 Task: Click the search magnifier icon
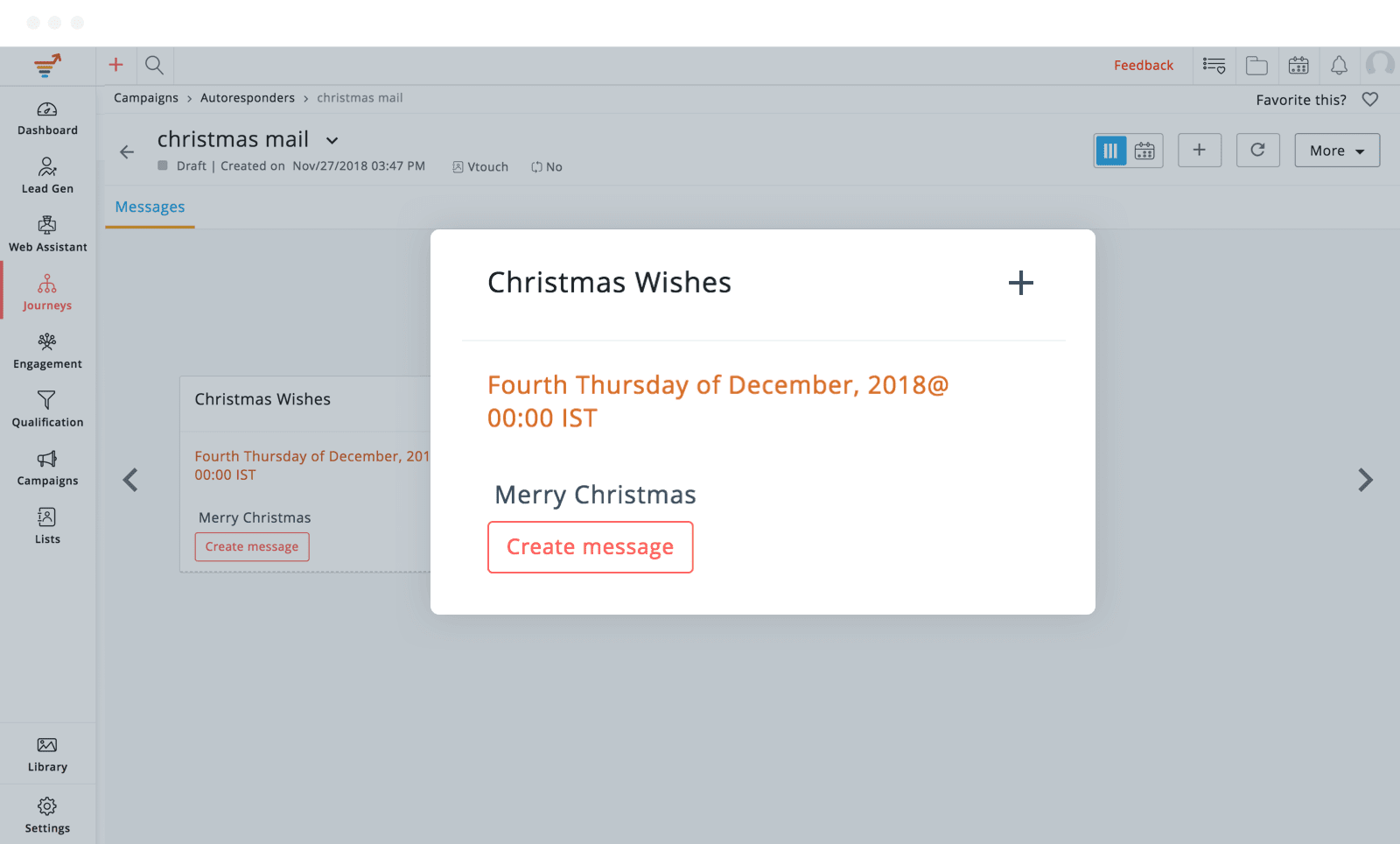coord(154,65)
